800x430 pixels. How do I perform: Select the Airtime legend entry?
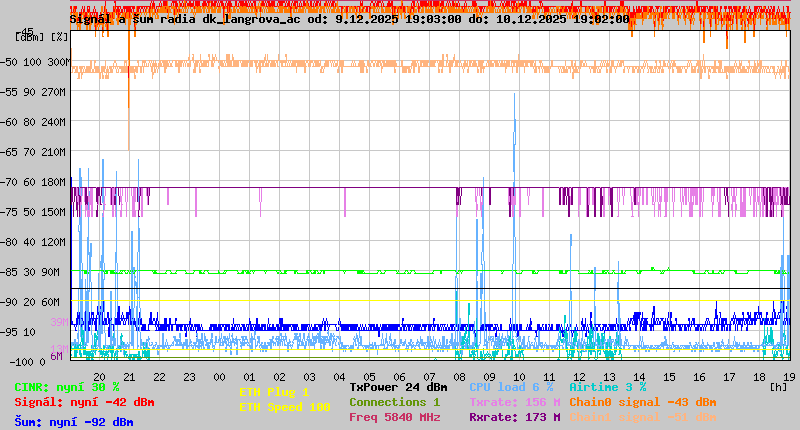tap(607, 387)
